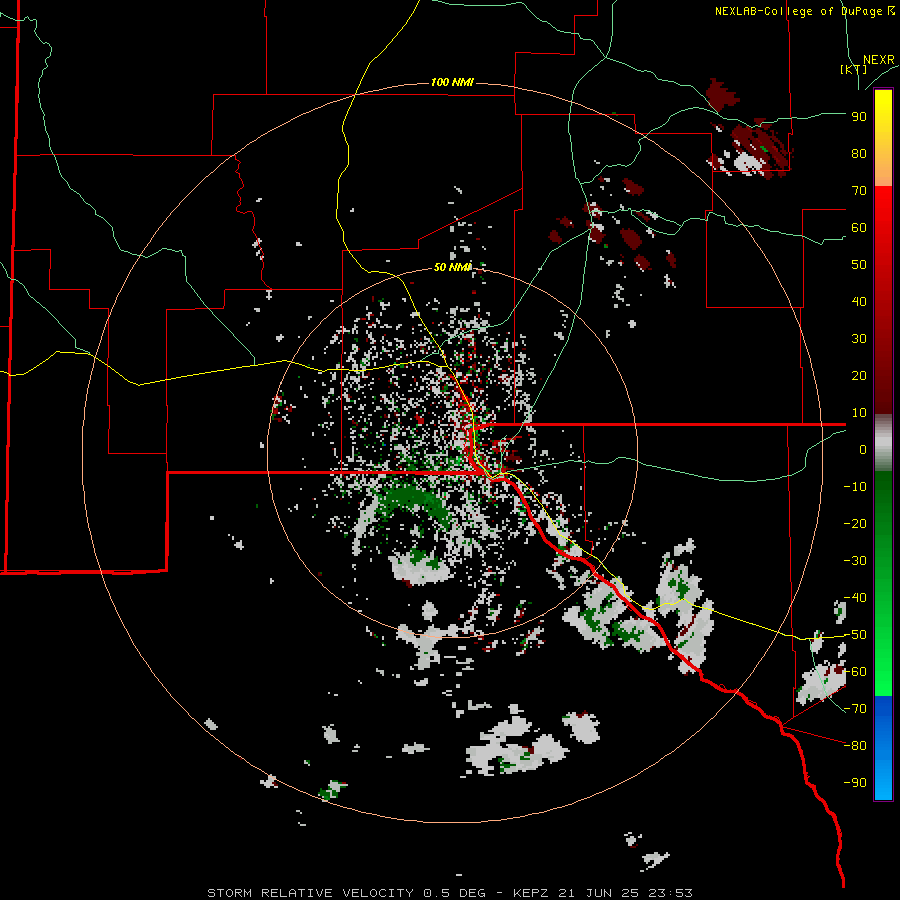This screenshot has height=900, width=900.
Task: Click the '[KT]' units label
Action: point(853,69)
